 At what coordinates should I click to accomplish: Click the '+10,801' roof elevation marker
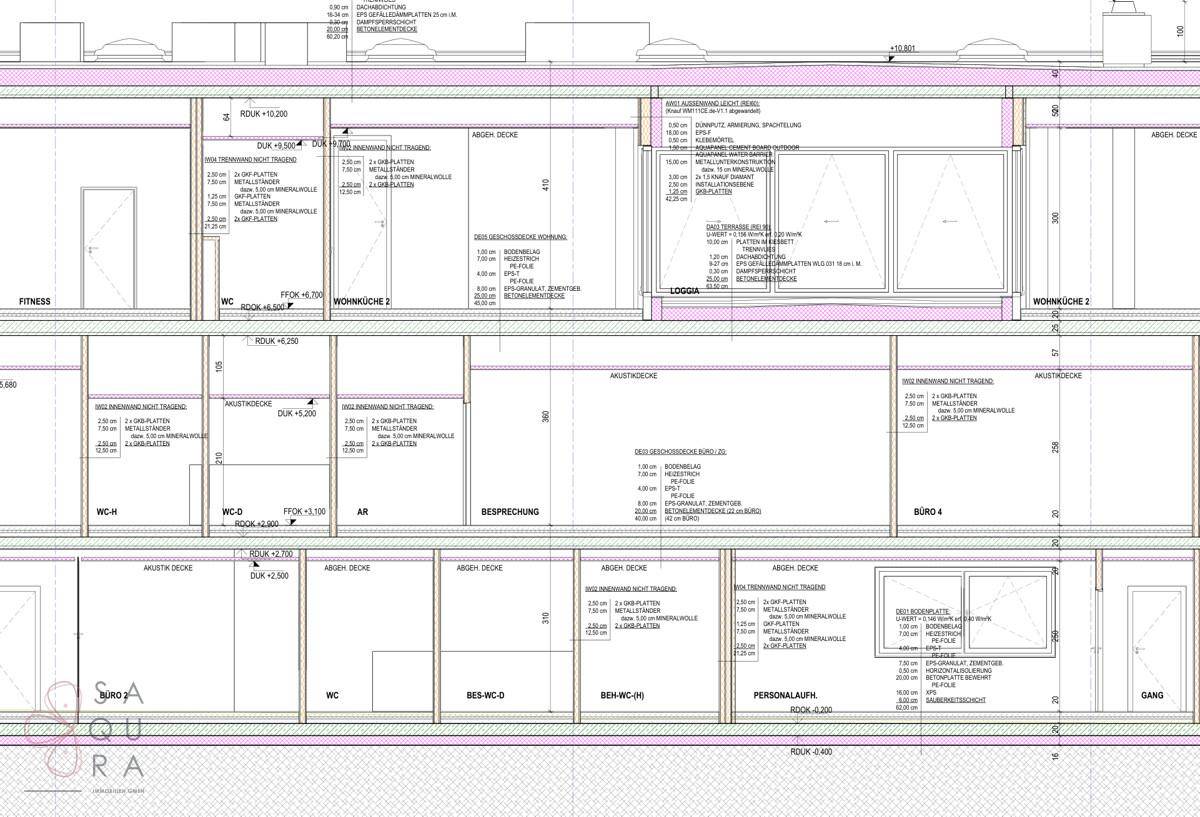coord(902,48)
